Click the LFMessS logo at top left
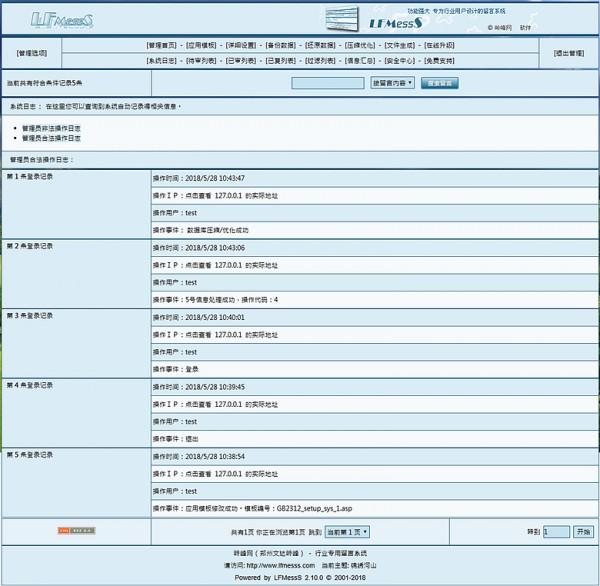Image resolution: width=600 pixels, height=586 pixels. pyautogui.click(x=61, y=19)
